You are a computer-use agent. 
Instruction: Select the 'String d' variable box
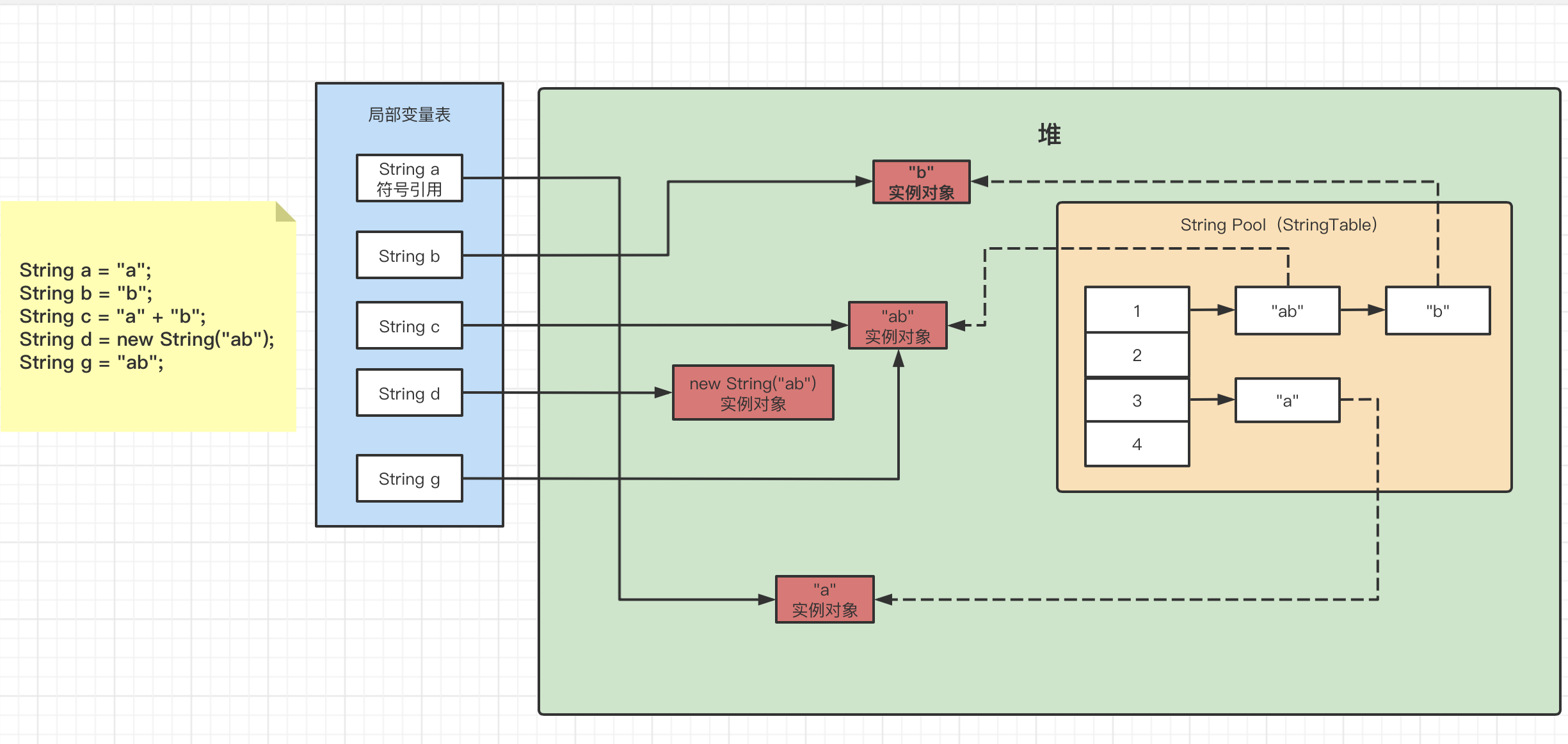(410, 393)
